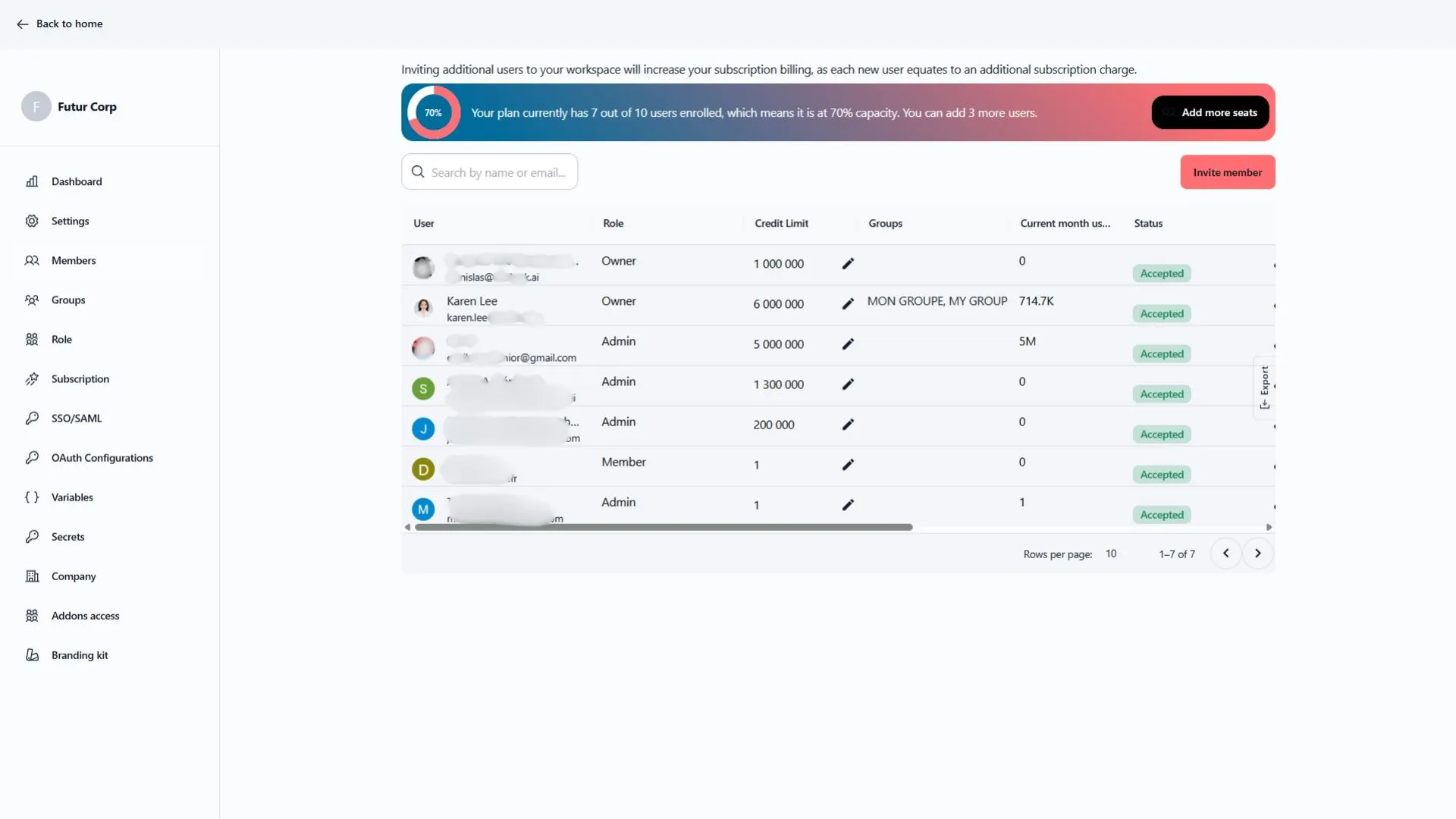Click the Members people icon
The width and height of the screenshot is (1456, 819).
point(32,260)
